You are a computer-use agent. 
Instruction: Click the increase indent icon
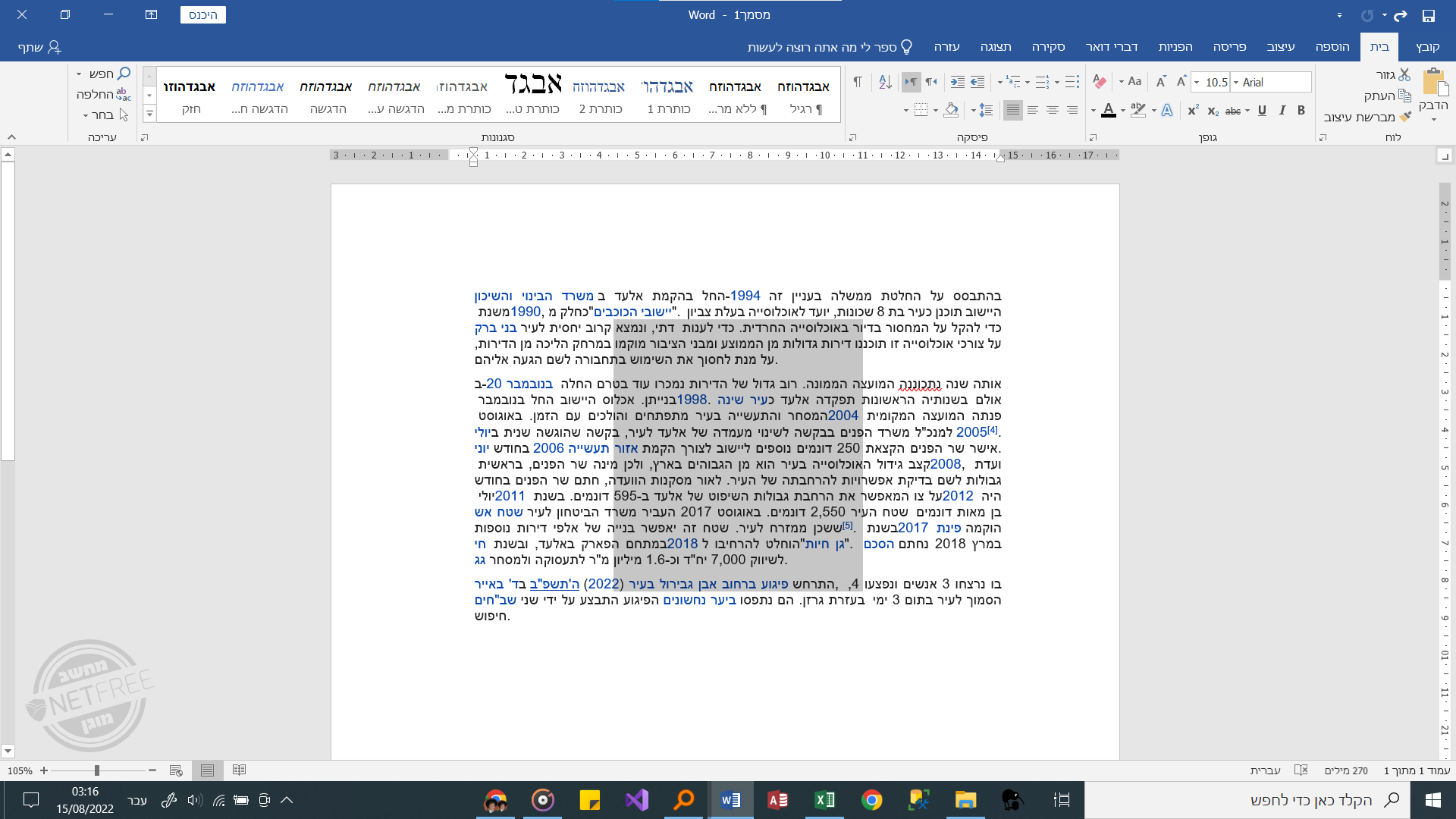pyautogui.click(x=958, y=82)
